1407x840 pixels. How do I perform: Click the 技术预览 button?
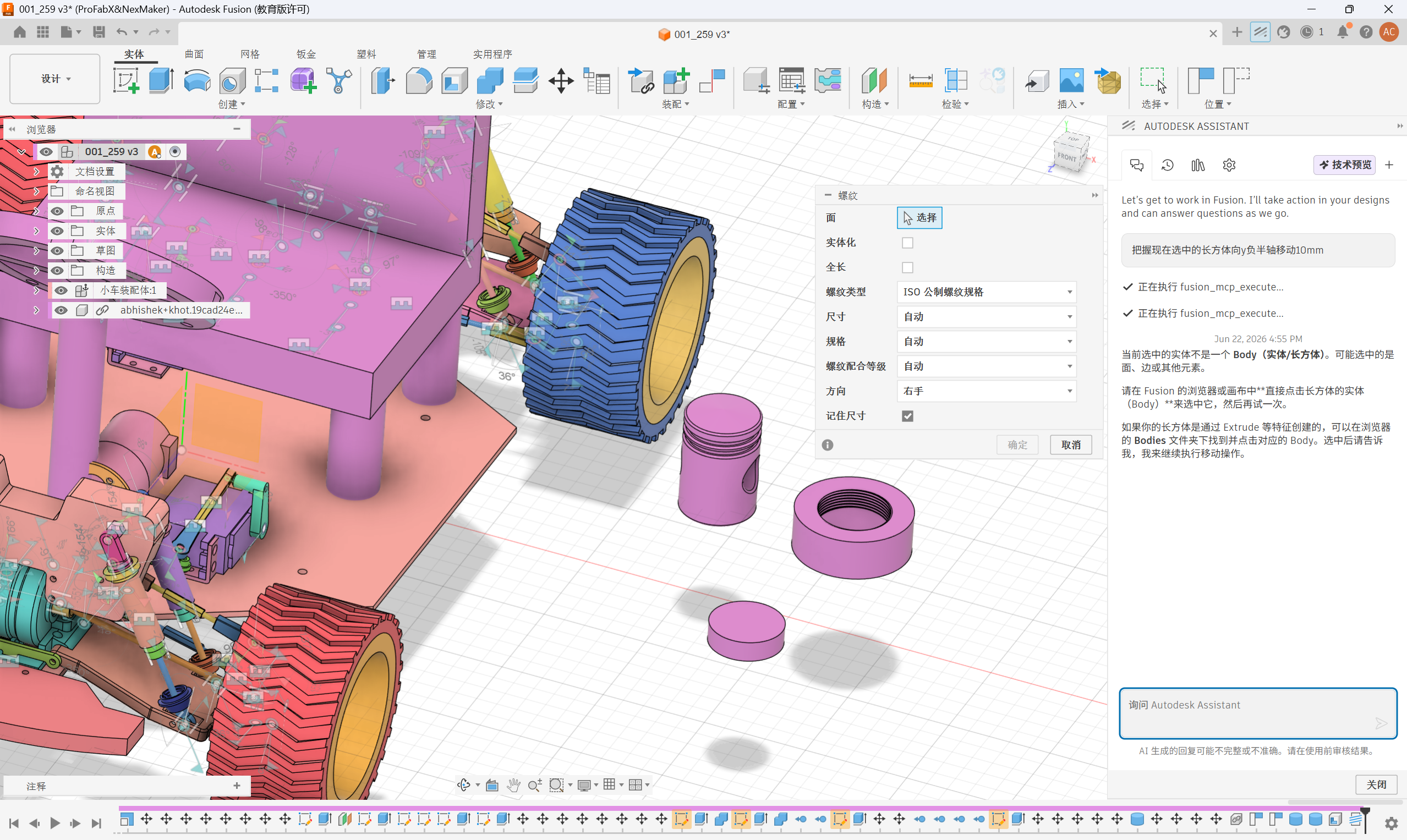pos(1345,164)
